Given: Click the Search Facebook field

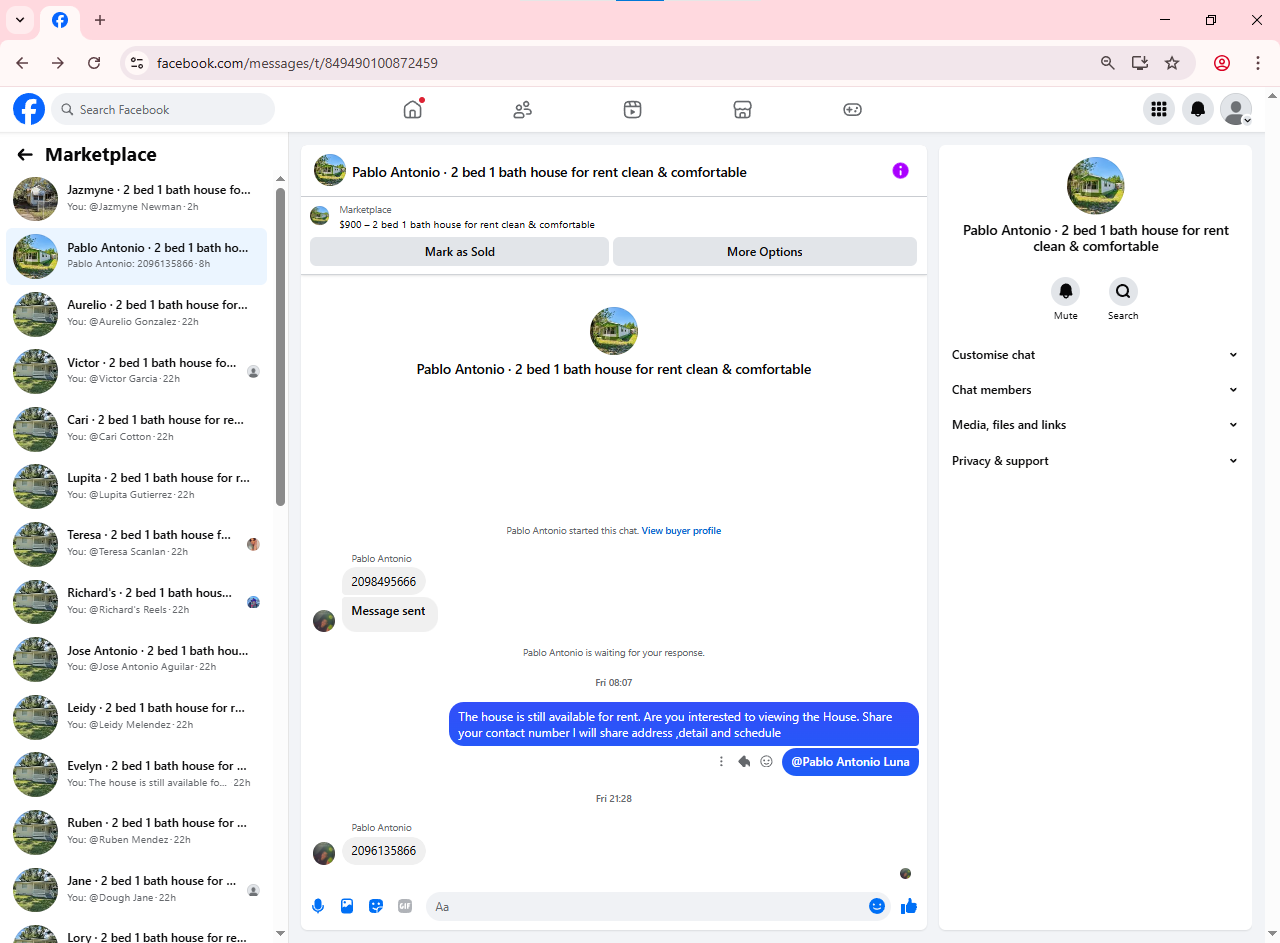Looking at the screenshot, I should 163,109.
